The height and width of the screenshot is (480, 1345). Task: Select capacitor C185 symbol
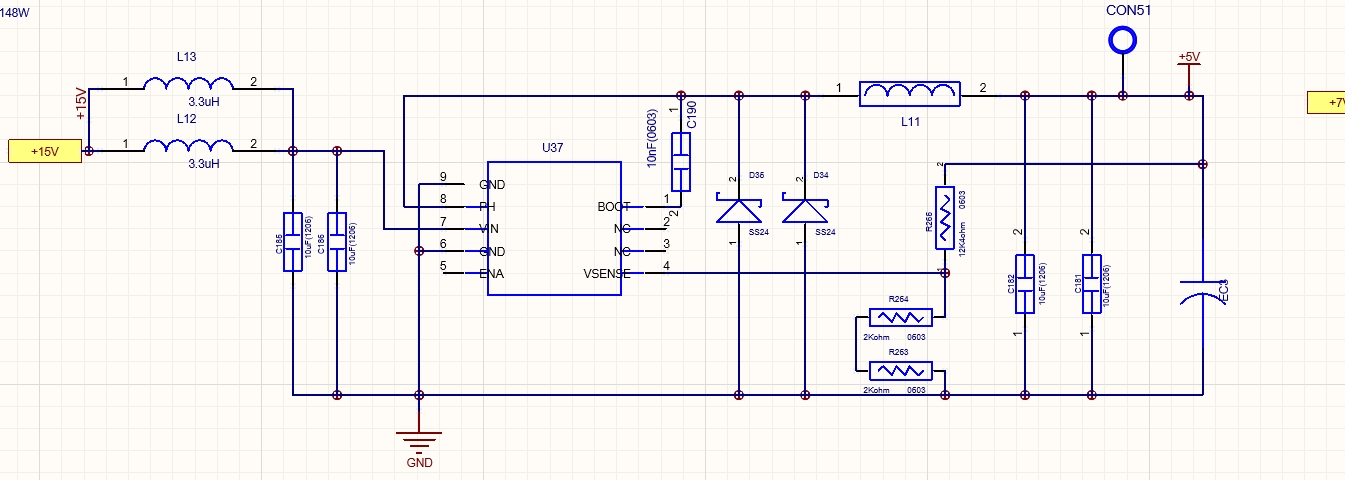tap(292, 241)
